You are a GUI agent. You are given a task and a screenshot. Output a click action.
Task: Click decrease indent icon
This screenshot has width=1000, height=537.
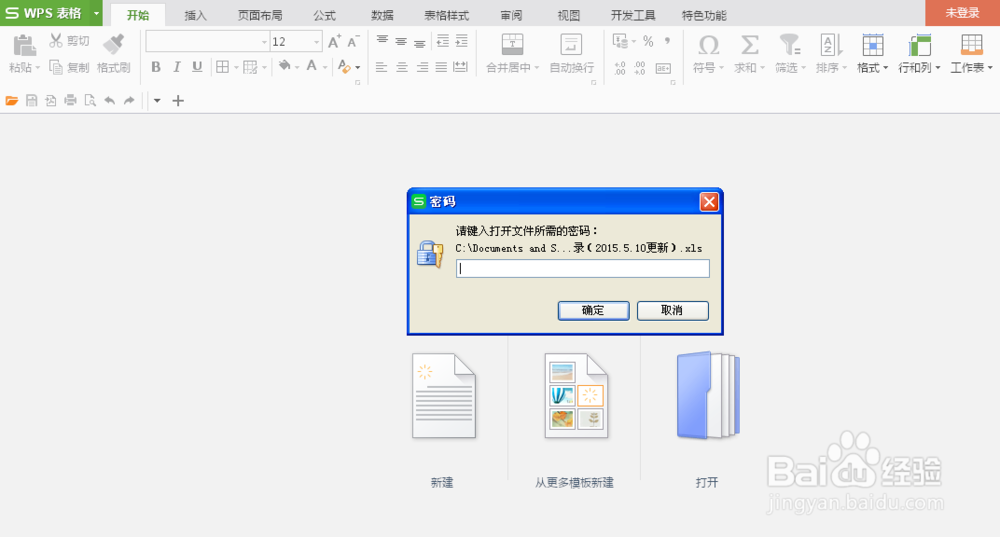[x=443, y=41]
